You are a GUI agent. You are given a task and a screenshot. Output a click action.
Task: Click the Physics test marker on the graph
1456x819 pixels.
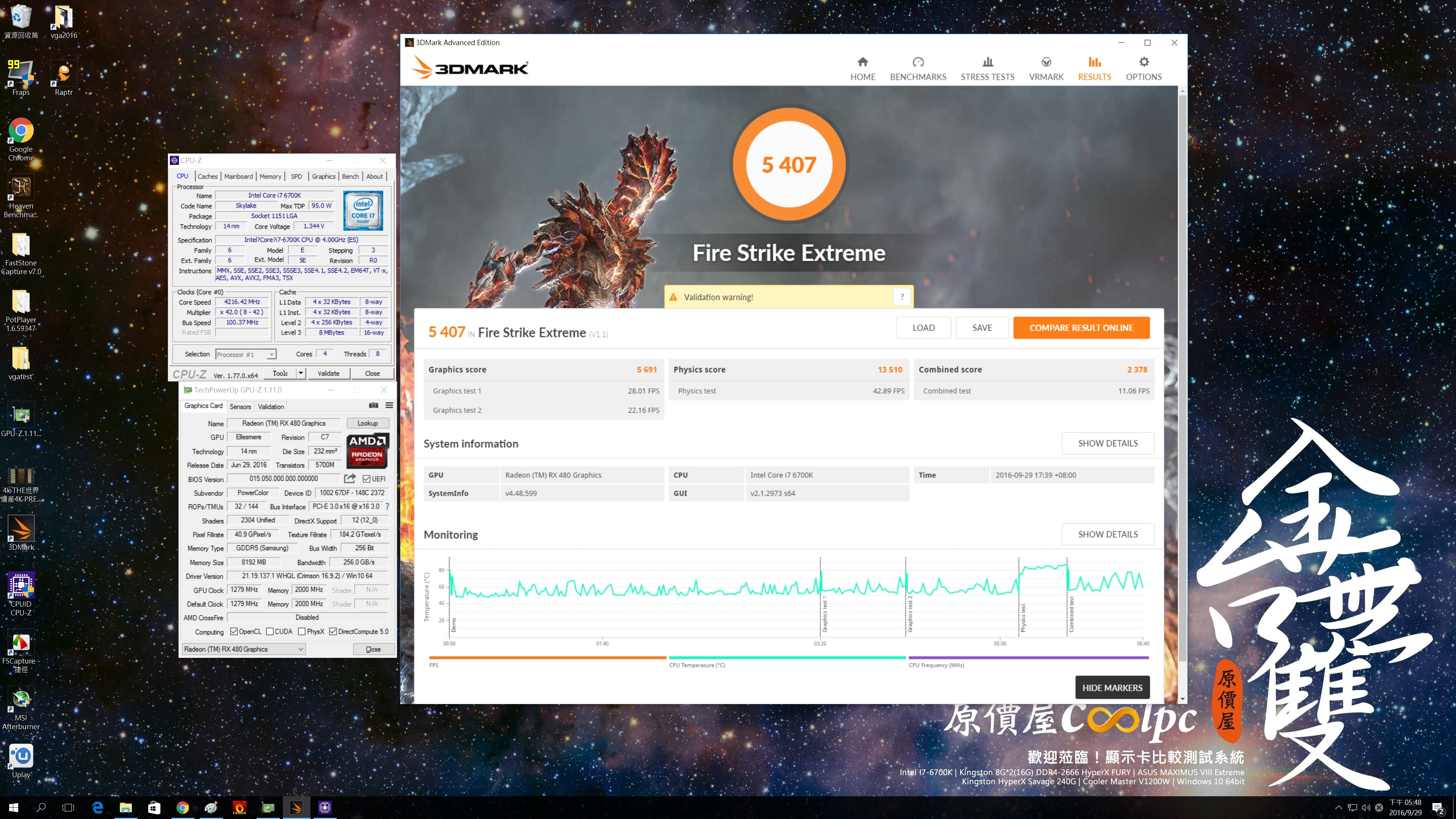pos(1023,618)
